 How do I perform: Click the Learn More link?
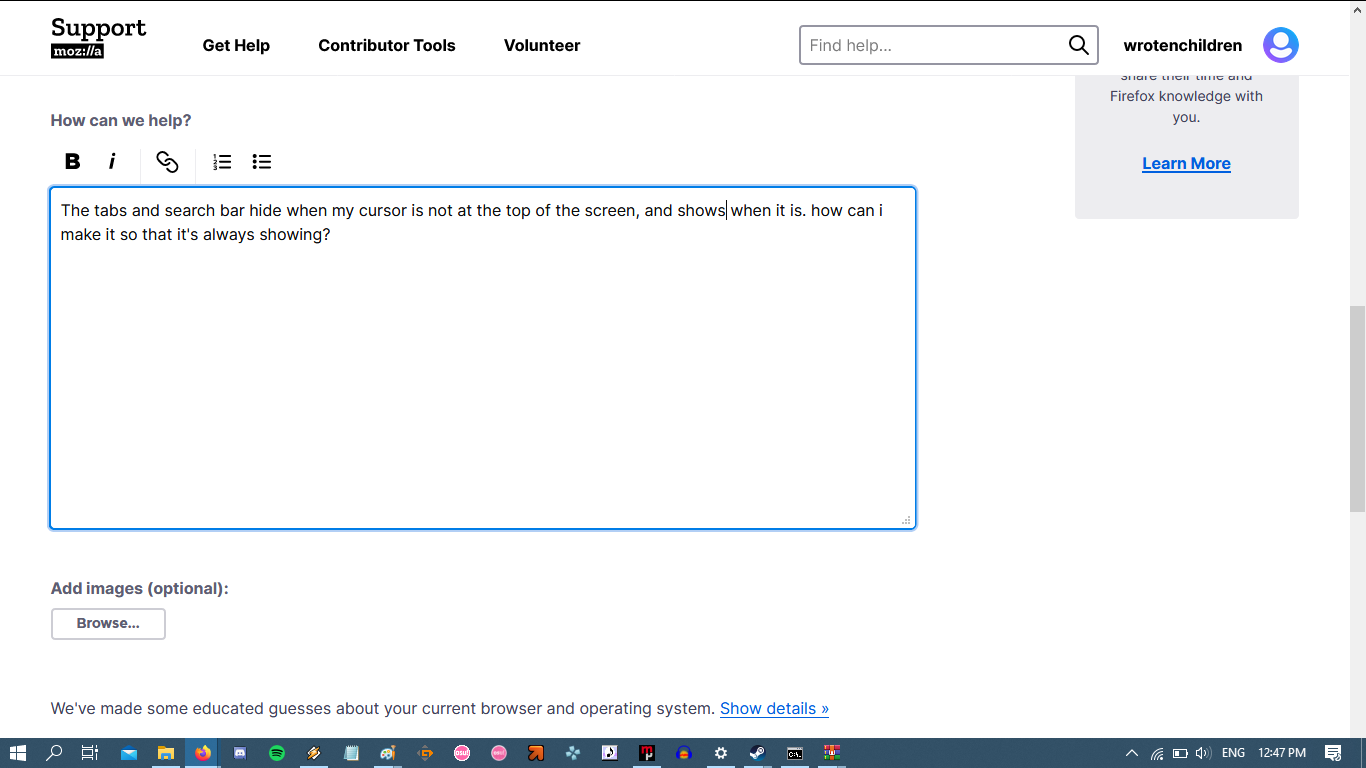point(1186,163)
